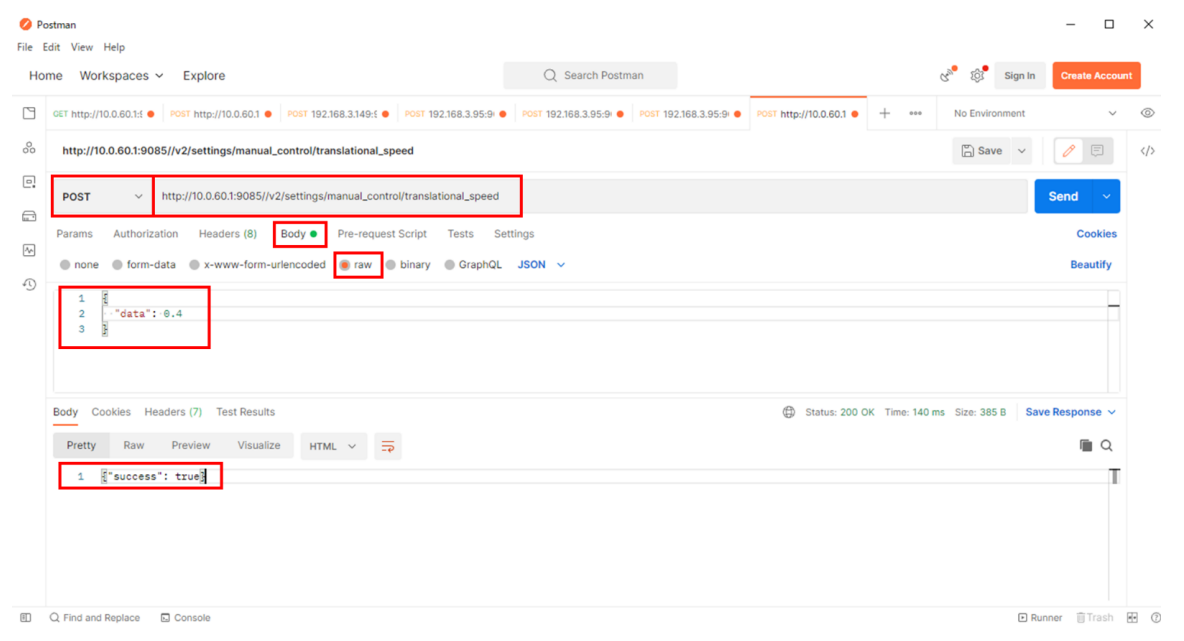Viewport: 1184px width, 641px height.
Task: Click the Beautify link
Action: (x=1090, y=265)
